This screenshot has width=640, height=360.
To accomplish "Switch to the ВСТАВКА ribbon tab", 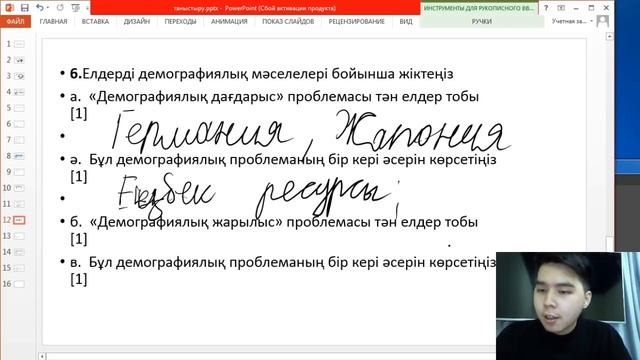I will [95, 21].
